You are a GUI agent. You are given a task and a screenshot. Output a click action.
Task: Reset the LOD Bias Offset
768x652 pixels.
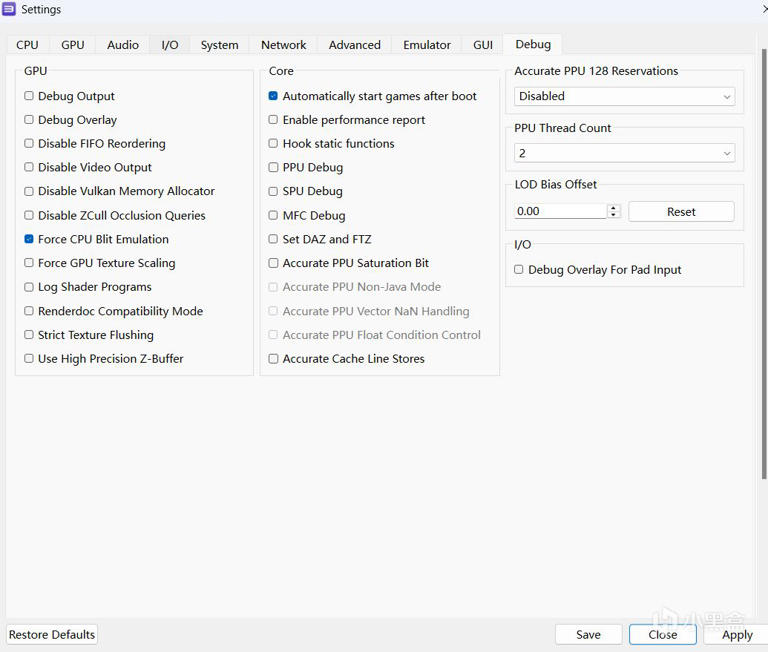[681, 212]
